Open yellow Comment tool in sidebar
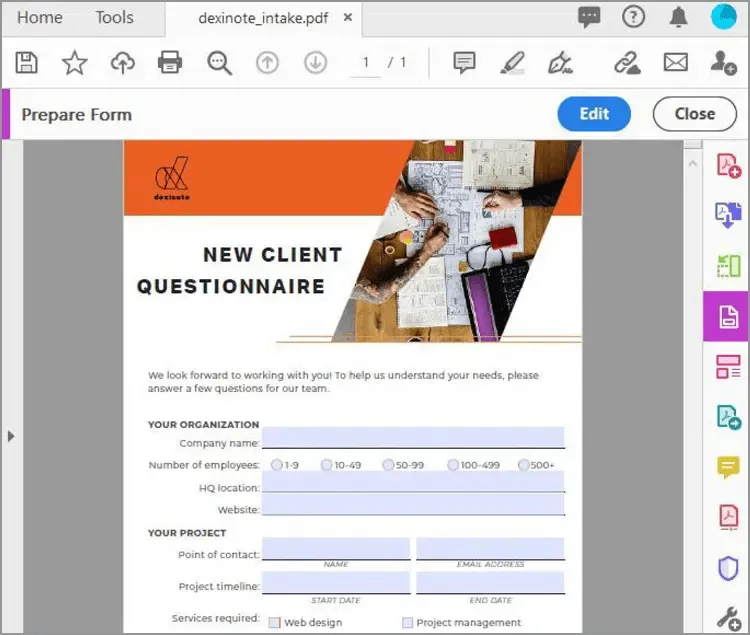 coord(728,467)
